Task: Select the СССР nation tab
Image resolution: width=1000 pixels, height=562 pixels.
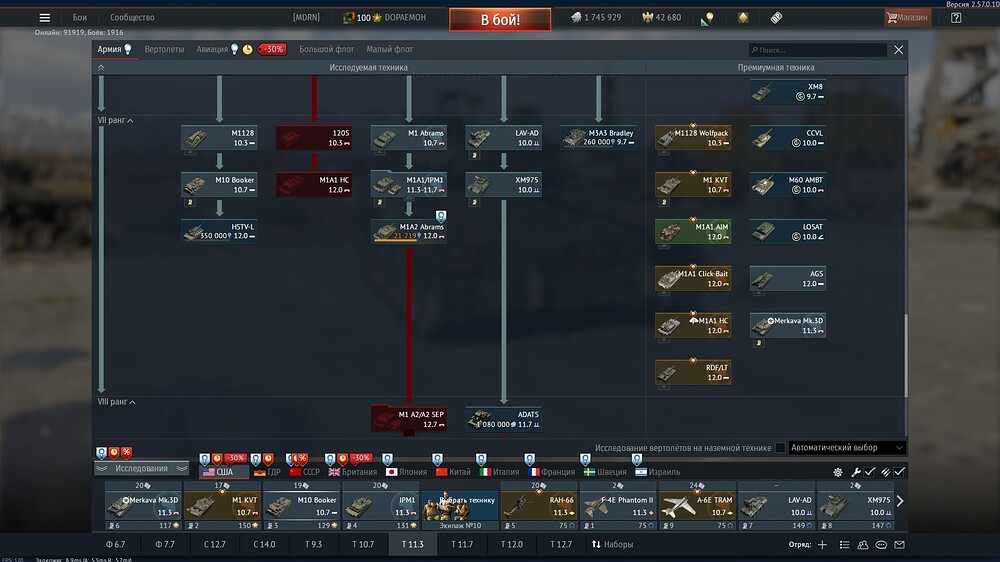Action: click(305, 472)
